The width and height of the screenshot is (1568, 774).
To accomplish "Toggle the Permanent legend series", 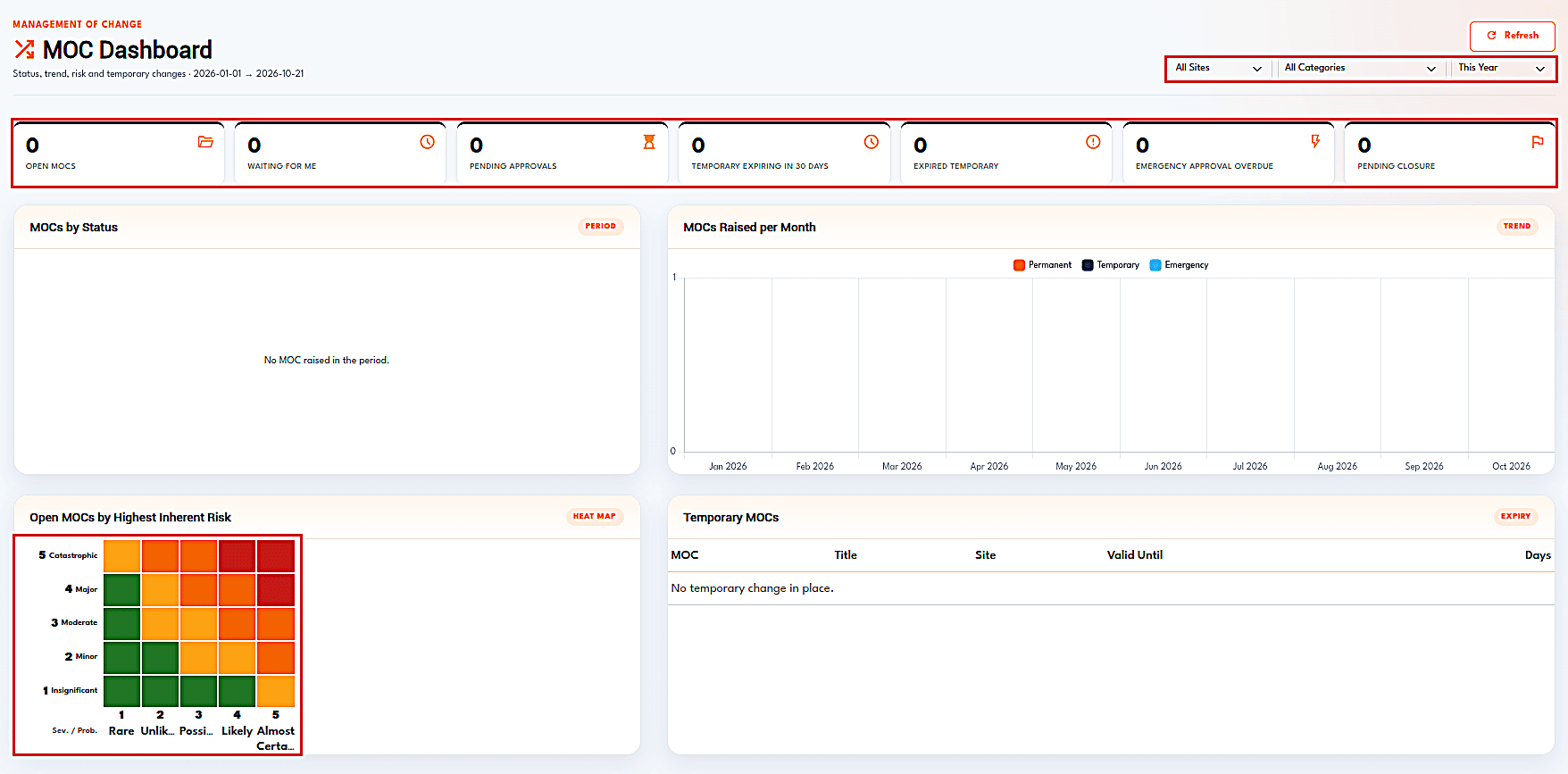I will 1043,265.
